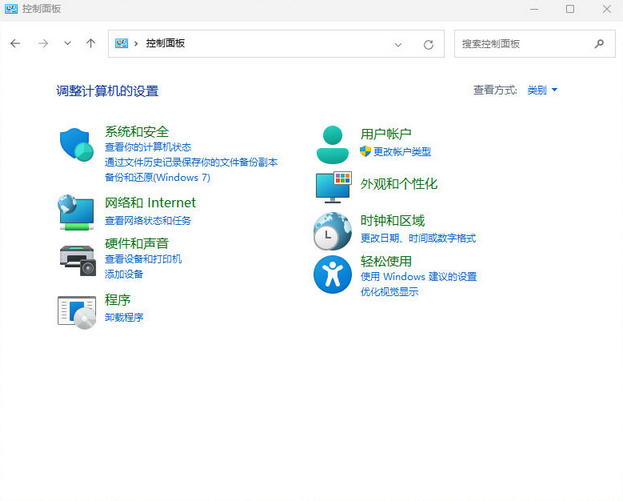The width and height of the screenshot is (623, 501).
Task: Click the 硬件和声音 printer icon
Action: pyautogui.click(x=76, y=257)
